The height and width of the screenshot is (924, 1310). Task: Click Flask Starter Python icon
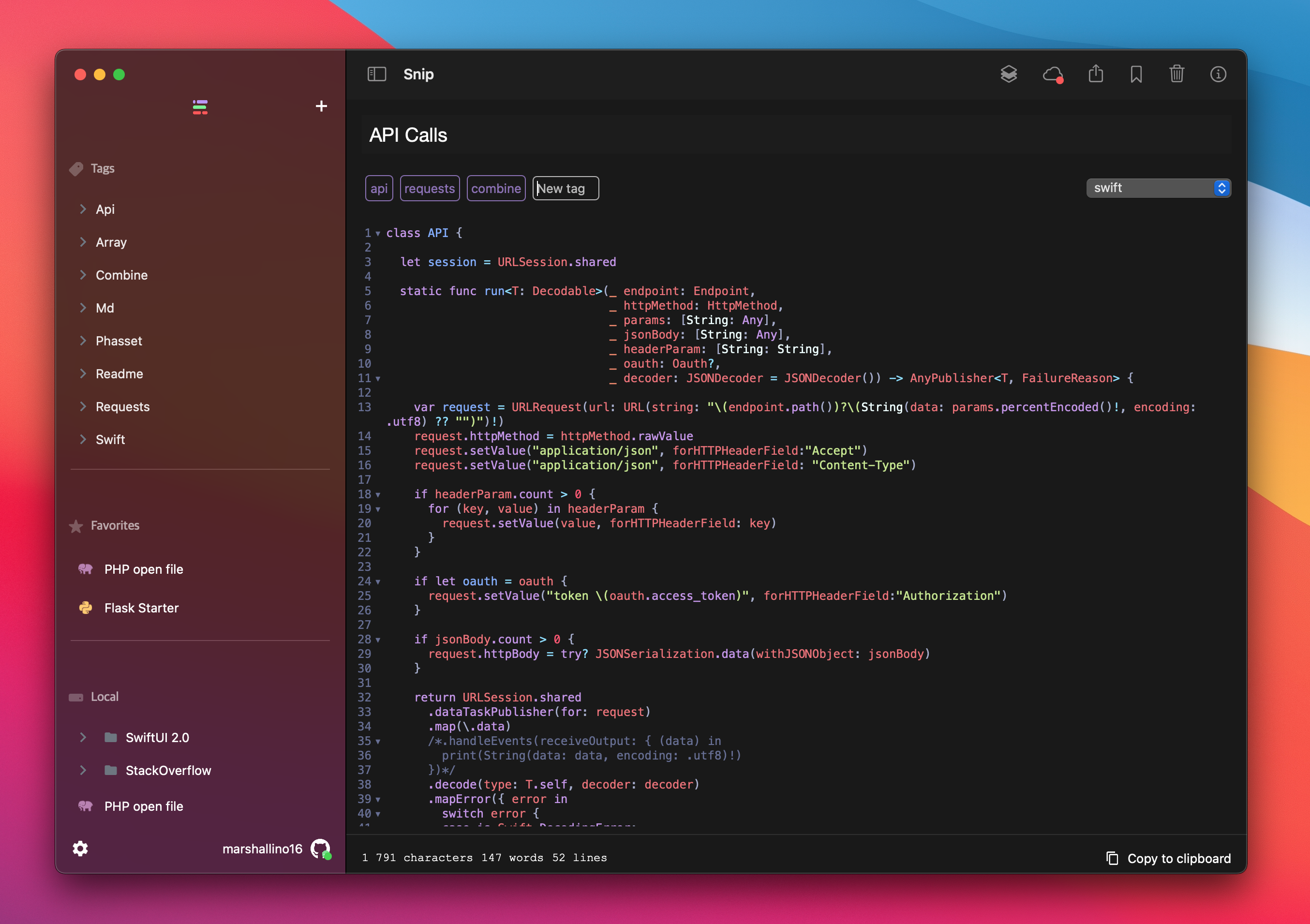tap(86, 608)
